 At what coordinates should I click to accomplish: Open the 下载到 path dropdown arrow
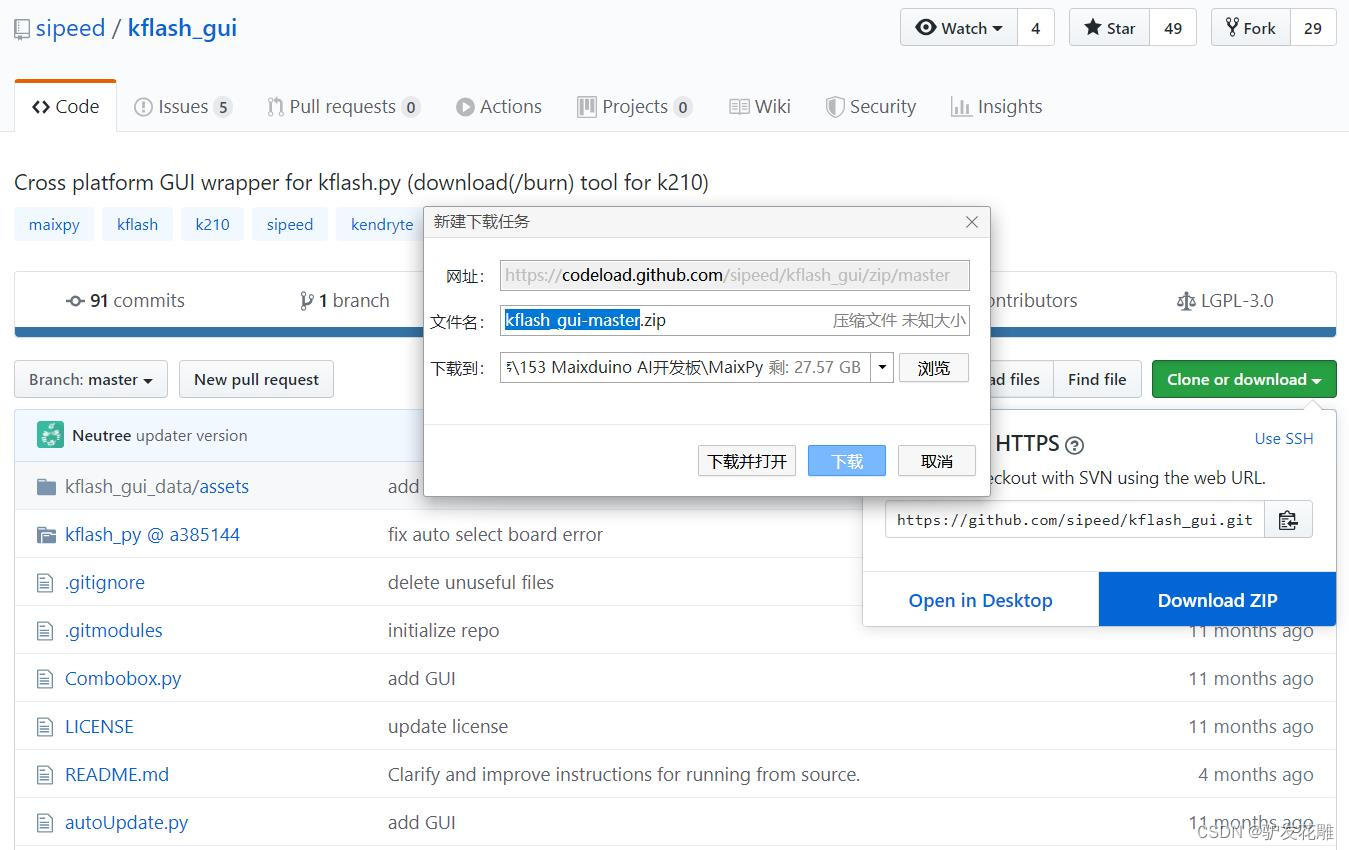(882, 367)
